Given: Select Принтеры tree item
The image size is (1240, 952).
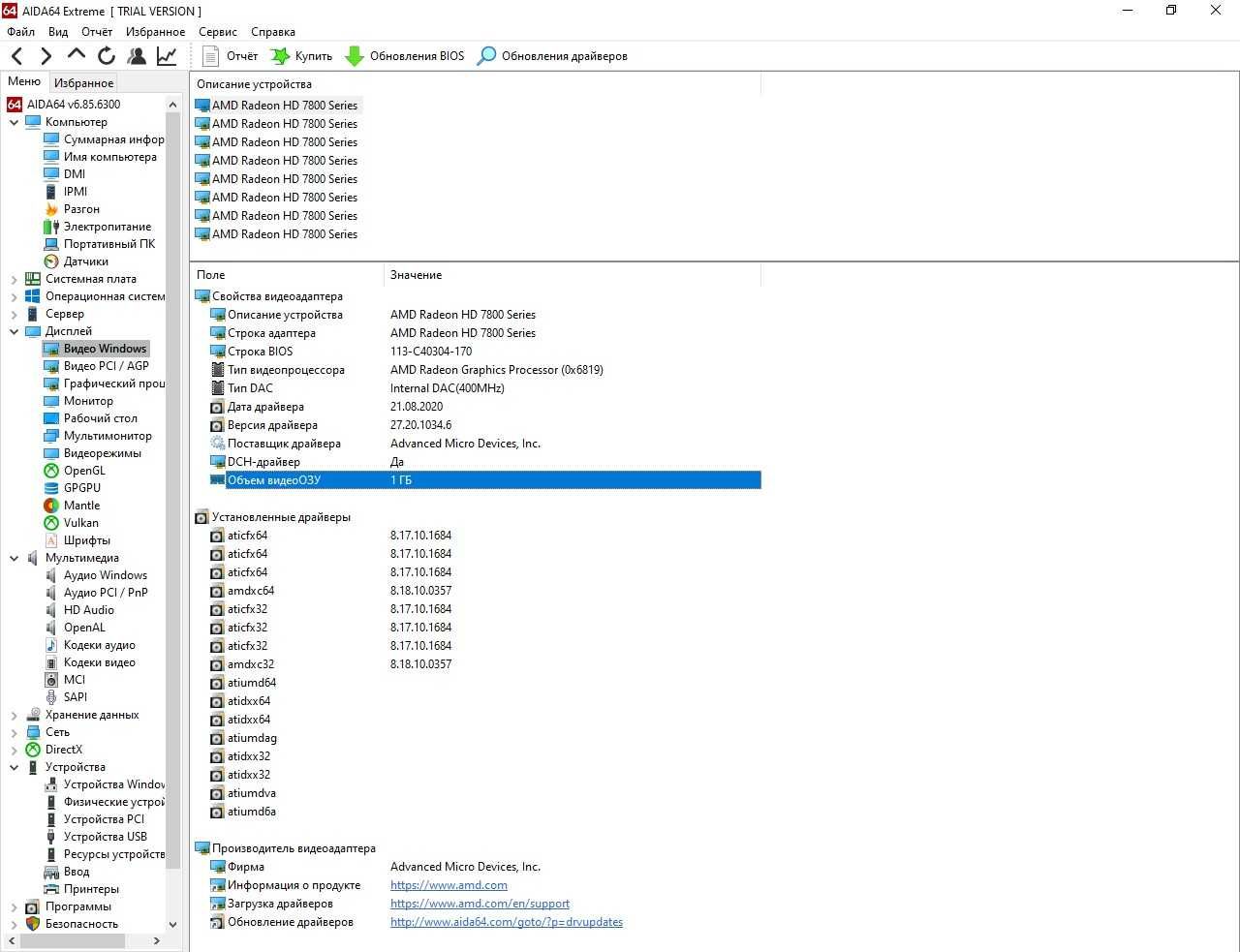Looking at the screenshot, I should (91, 889).
